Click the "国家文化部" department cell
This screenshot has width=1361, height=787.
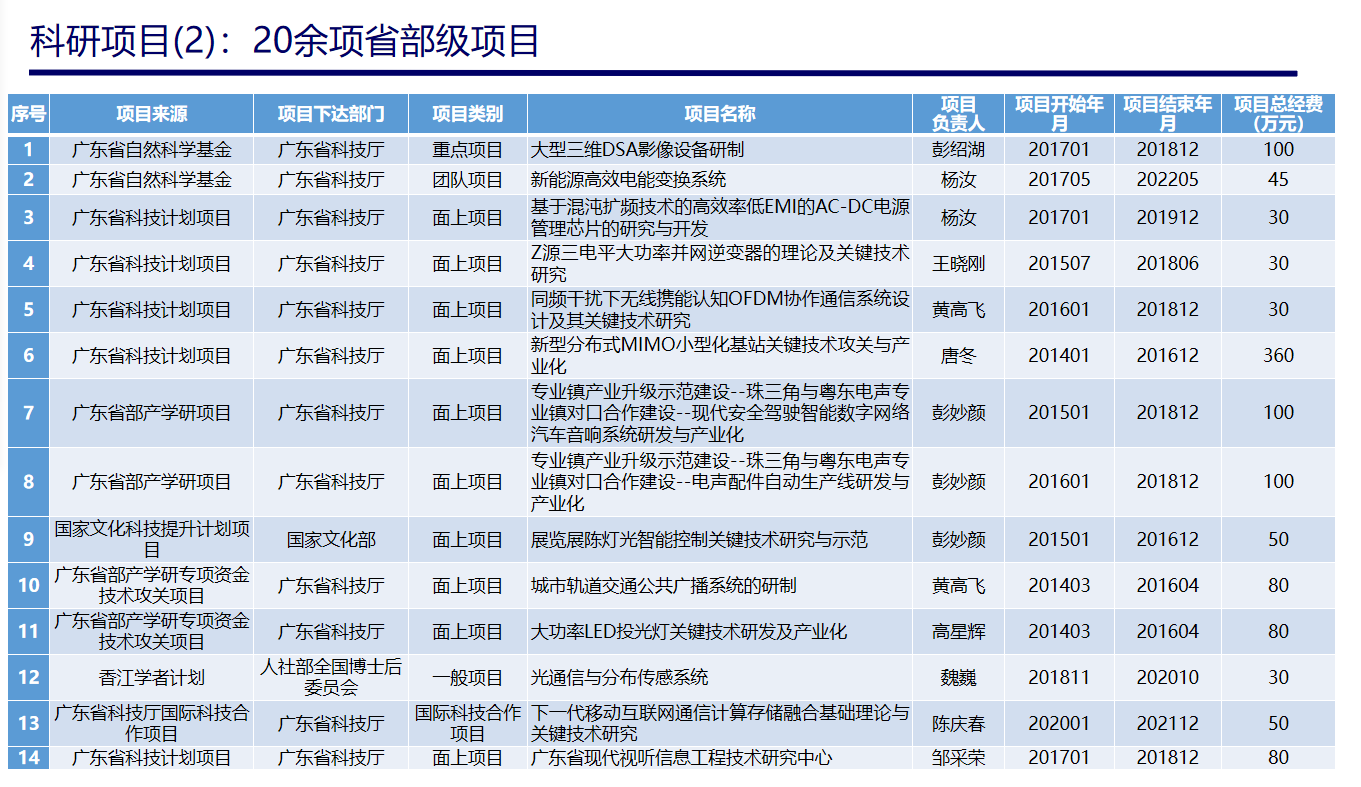330,540
